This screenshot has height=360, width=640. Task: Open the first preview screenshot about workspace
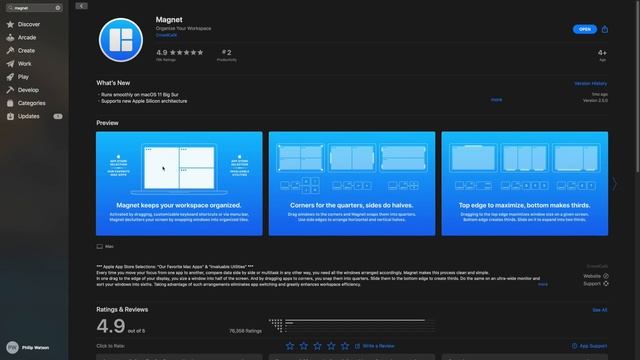(179, 183)
